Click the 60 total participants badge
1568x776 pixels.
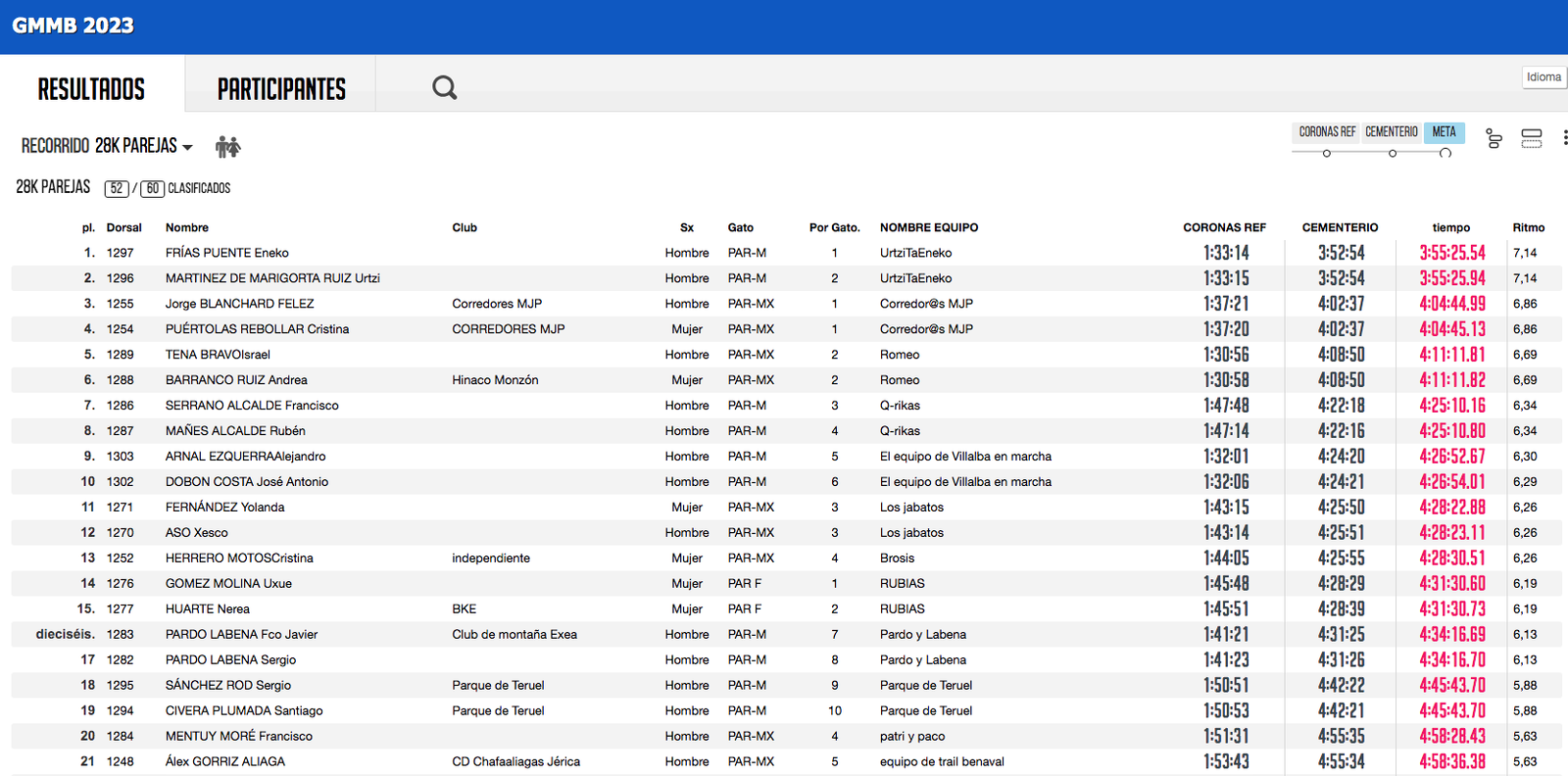coord(152,188)
